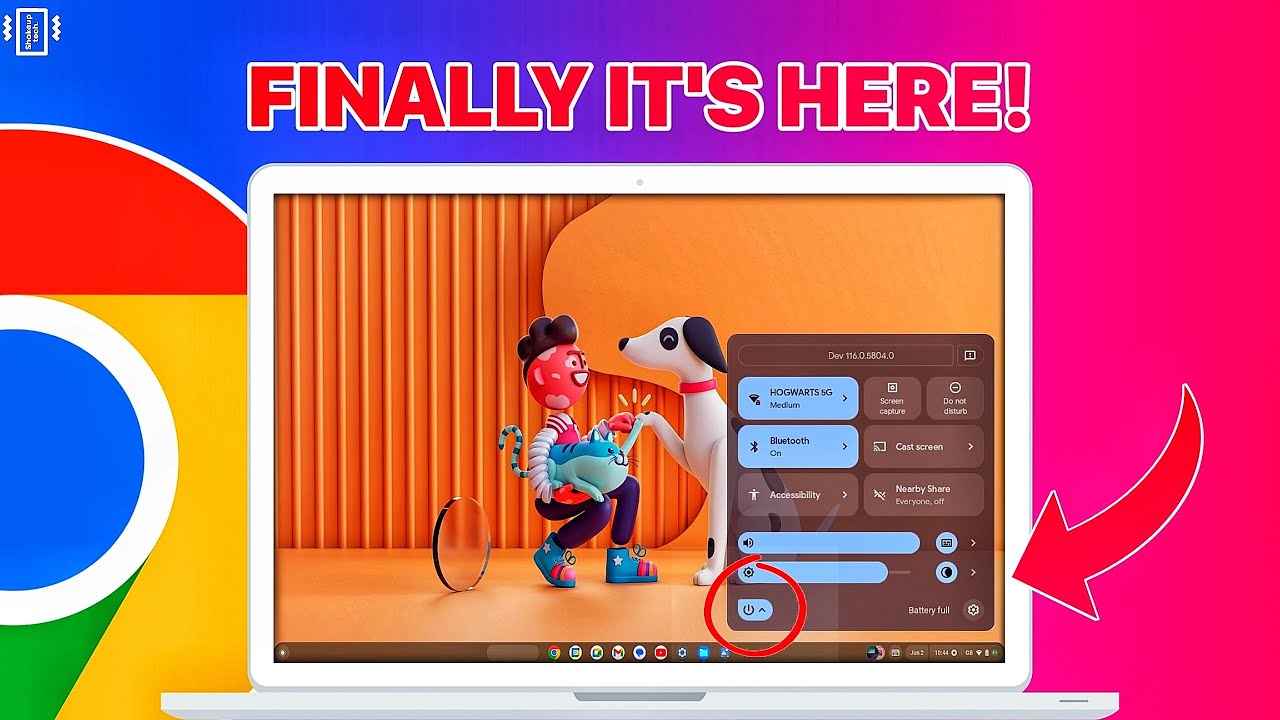
Task: Expand Bluetooth device list
Action: click(x=845, y=446)
